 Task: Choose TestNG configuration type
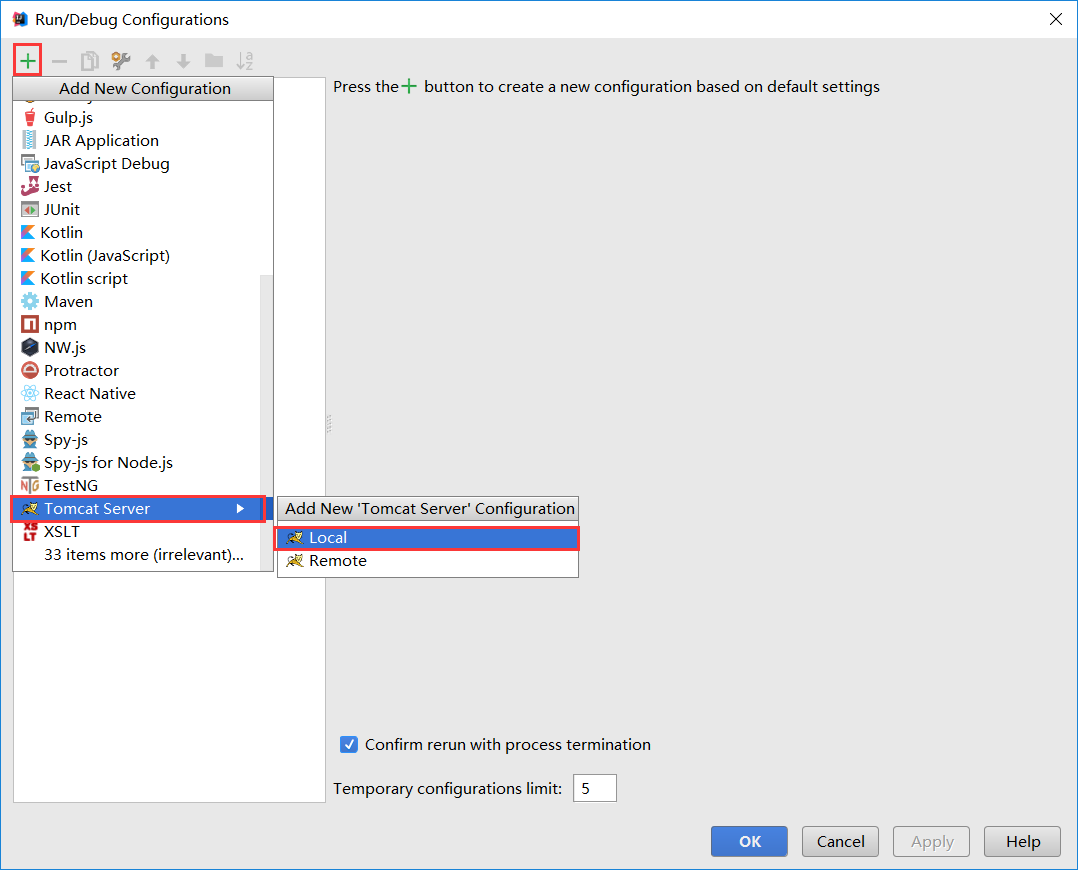[136, 486]
